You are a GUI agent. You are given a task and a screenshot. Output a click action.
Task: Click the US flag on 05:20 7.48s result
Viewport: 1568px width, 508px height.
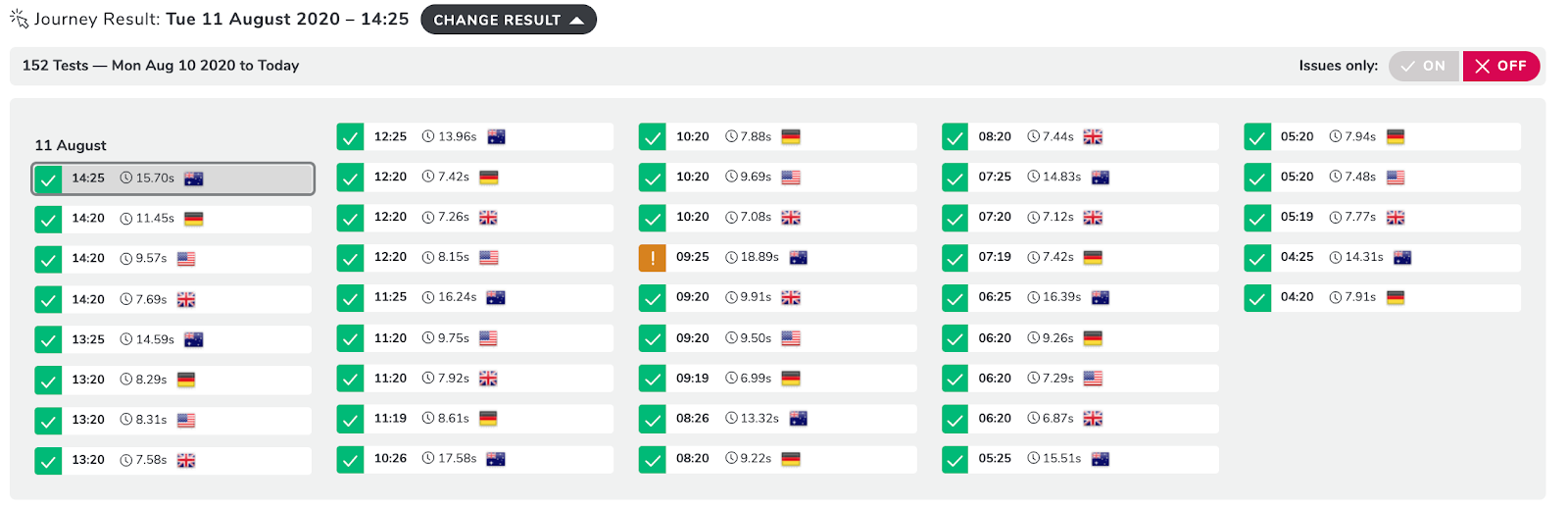coord(1396,178)
